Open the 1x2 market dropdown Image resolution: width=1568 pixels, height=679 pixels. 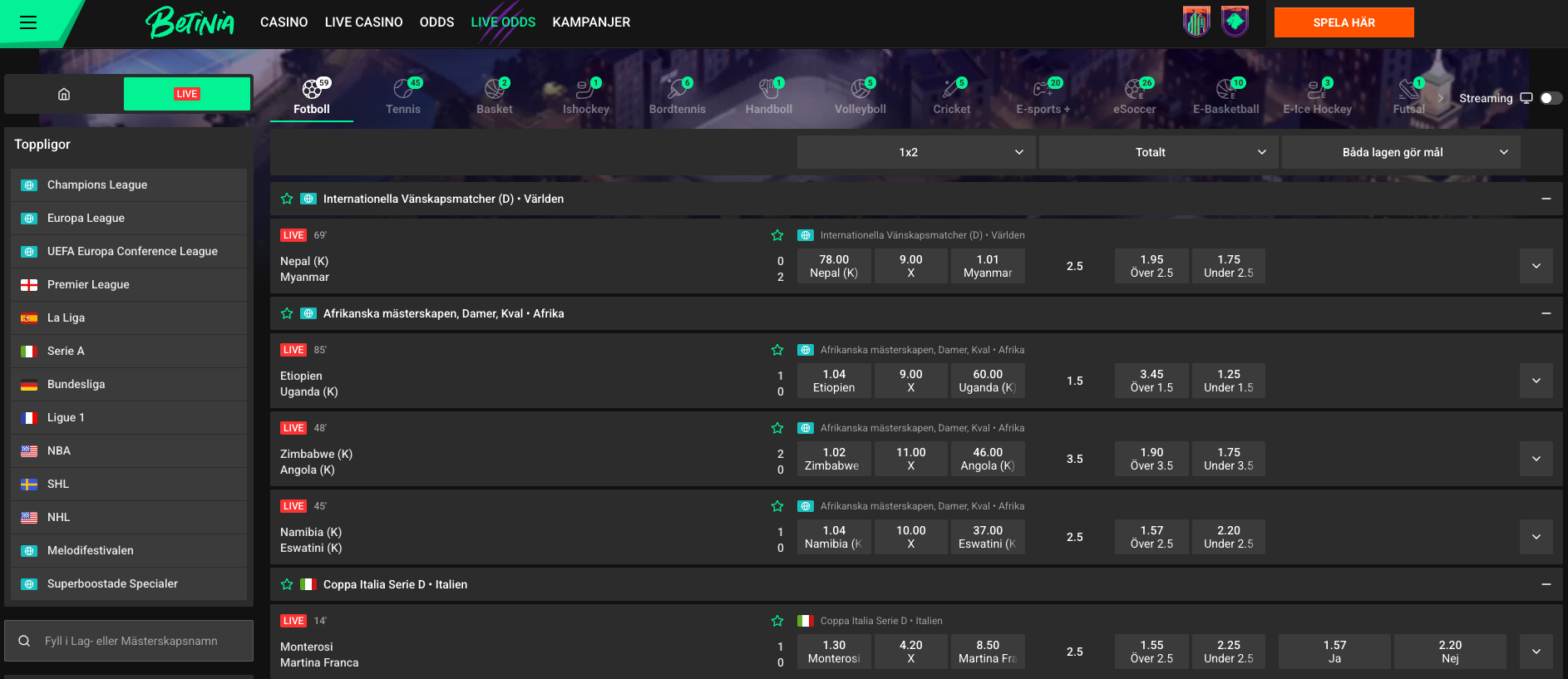pyautogui.click(x=916, y=152)
